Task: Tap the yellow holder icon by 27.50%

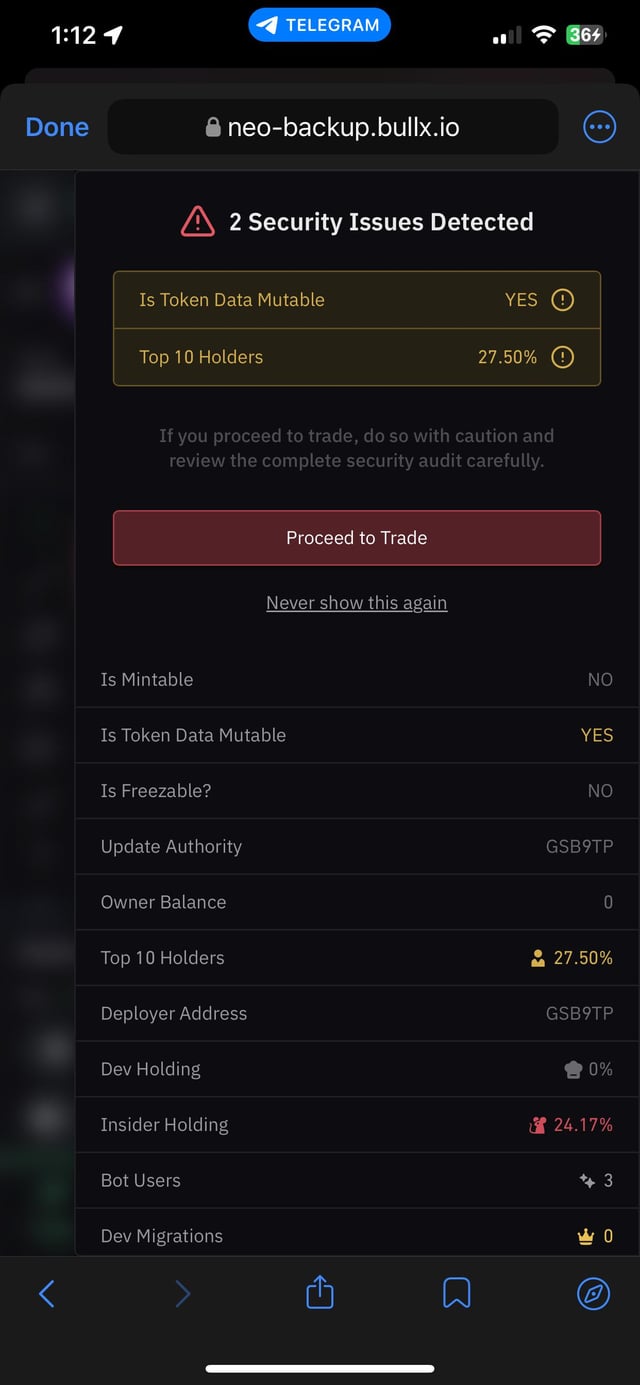Action: 538,958
